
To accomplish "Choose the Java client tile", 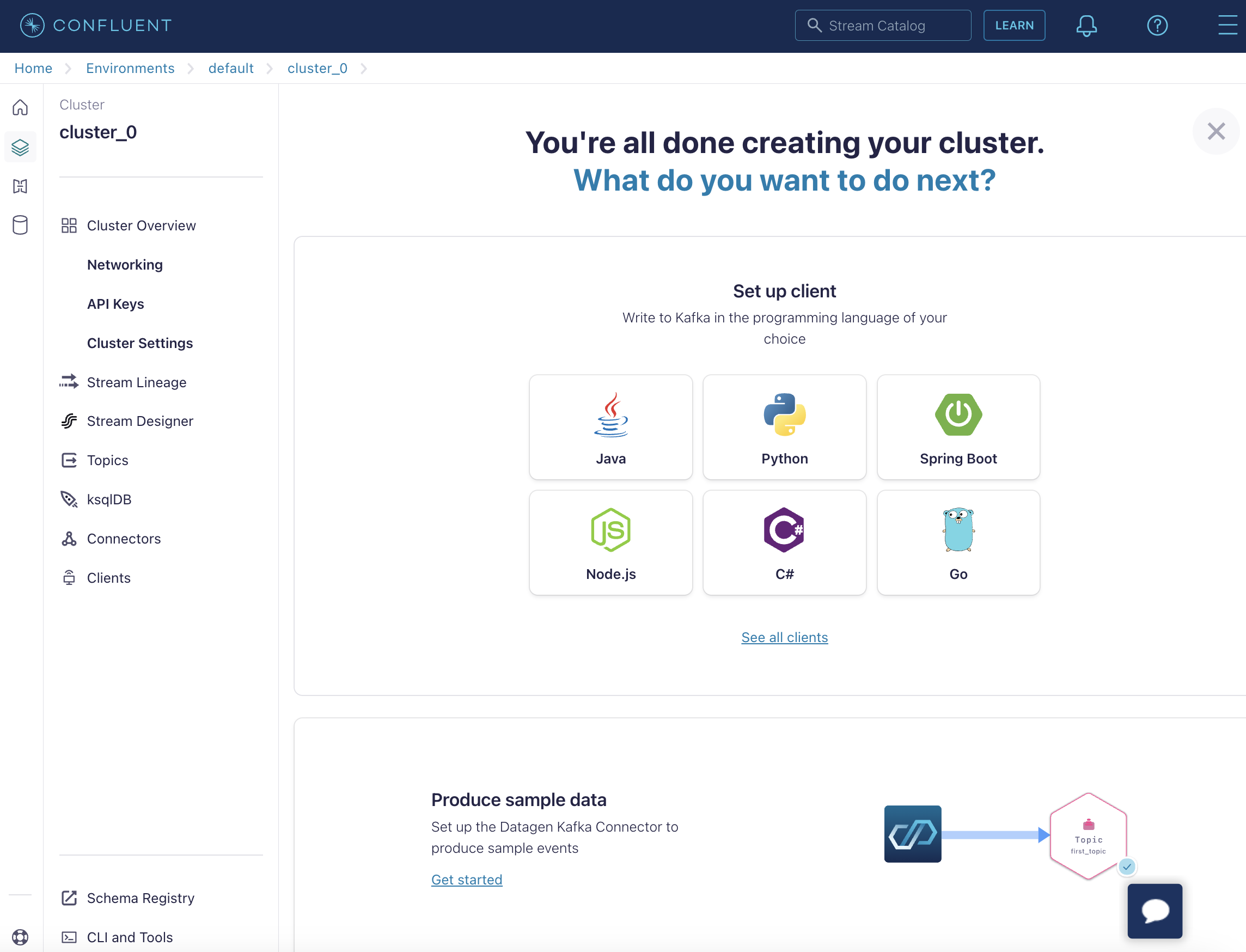I will click(611, 428).
